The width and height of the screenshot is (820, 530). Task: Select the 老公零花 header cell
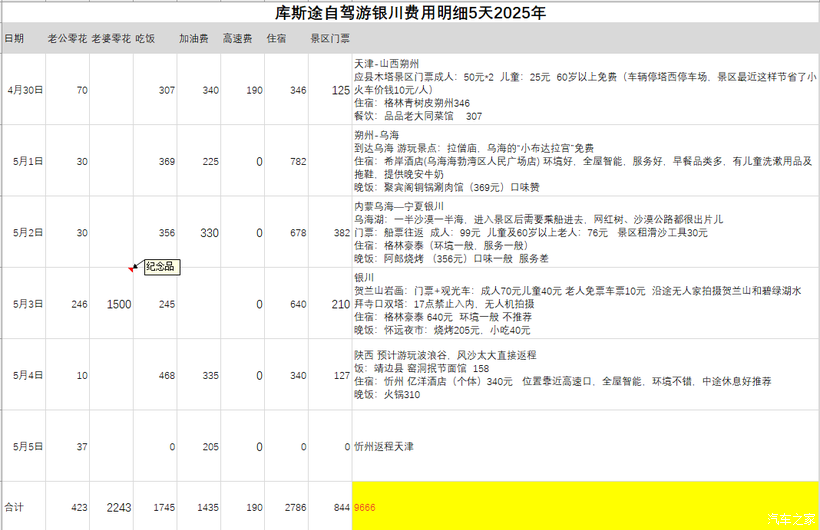(67, 38)
